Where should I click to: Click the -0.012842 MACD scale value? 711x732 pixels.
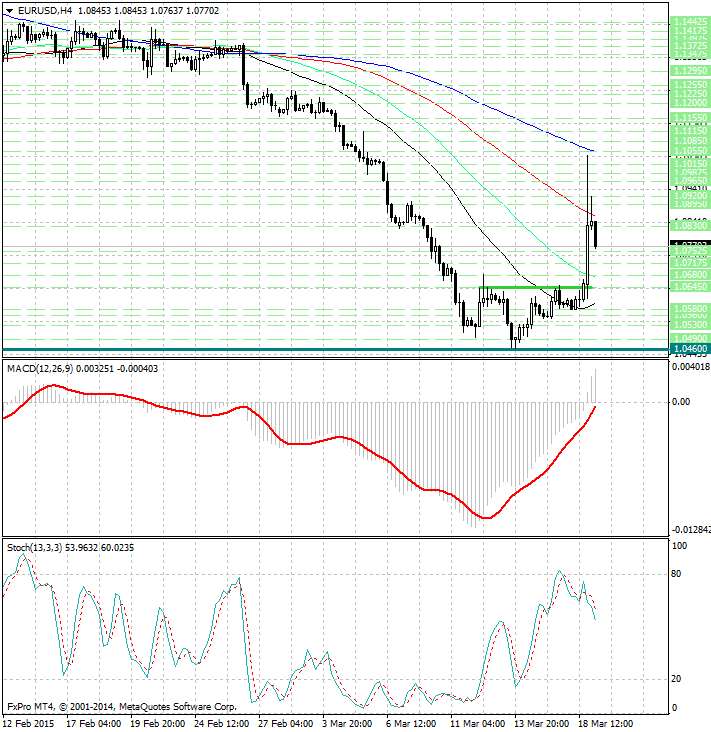(x=691, y=529)
